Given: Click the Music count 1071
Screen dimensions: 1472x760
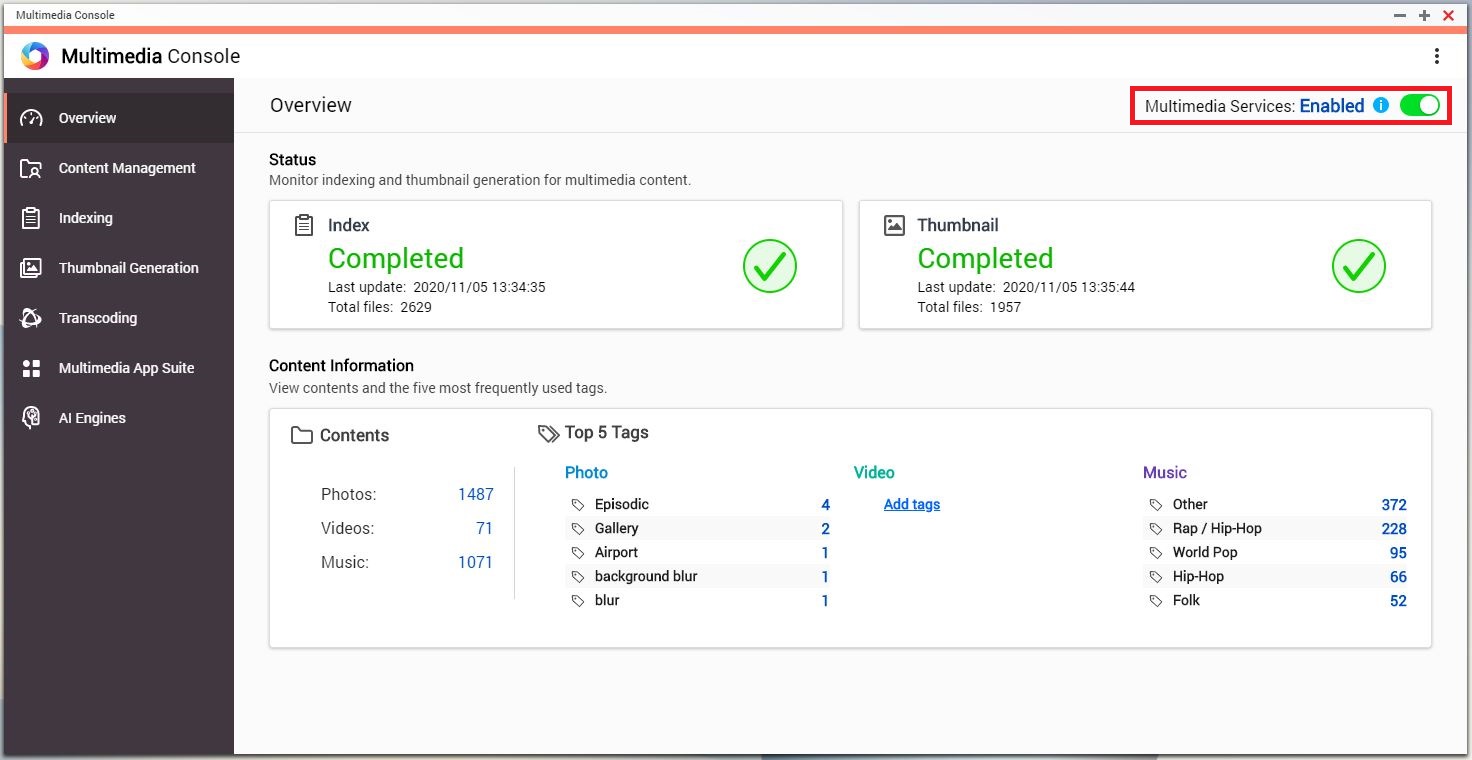Looking at the screenshot, I should point(475,562).
